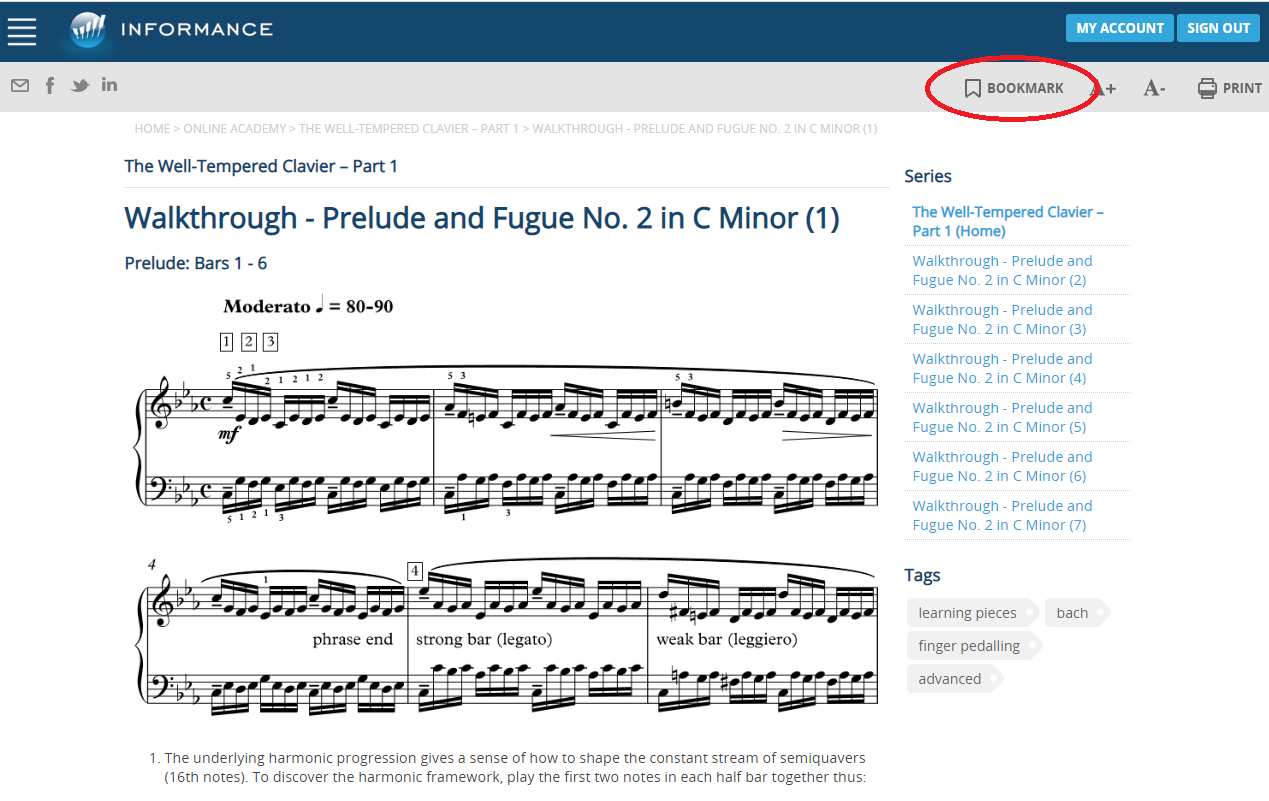
Task: Share page via email icon
Action: click(x=20, y=86)
